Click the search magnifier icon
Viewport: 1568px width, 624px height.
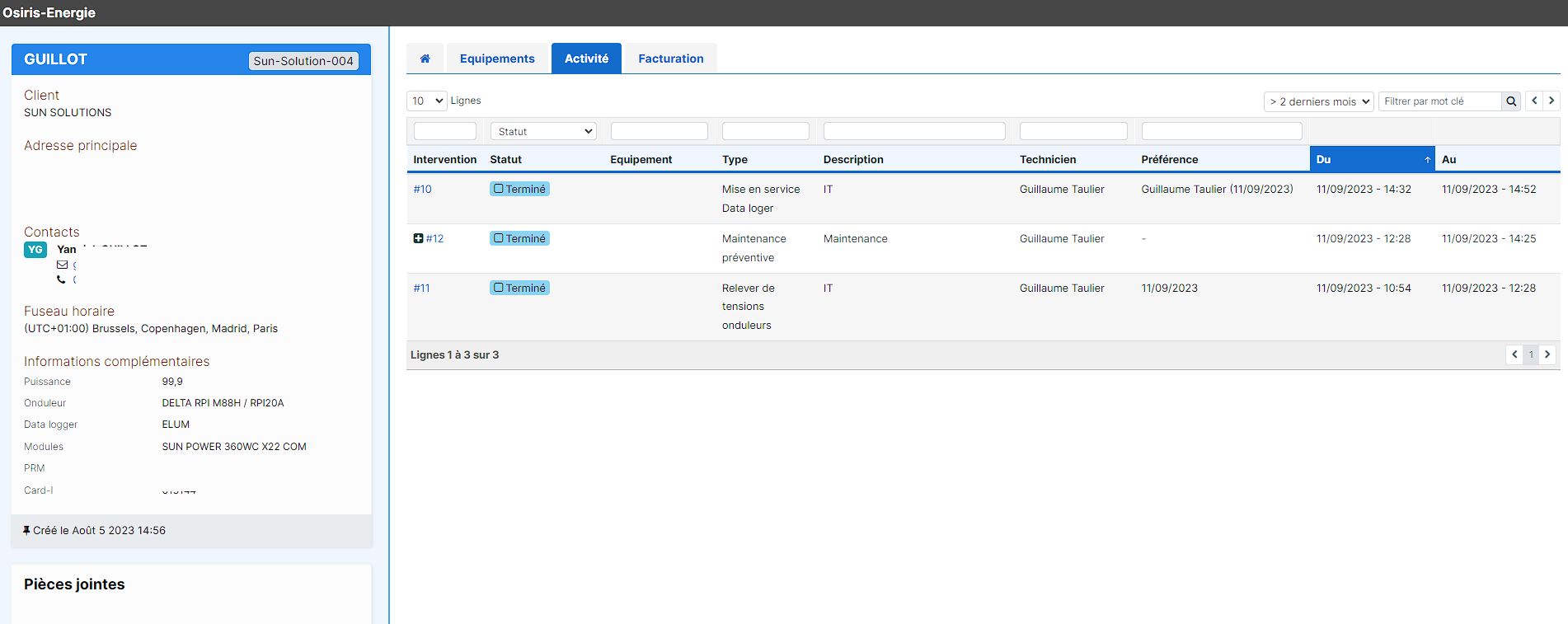coord(1511,101)
